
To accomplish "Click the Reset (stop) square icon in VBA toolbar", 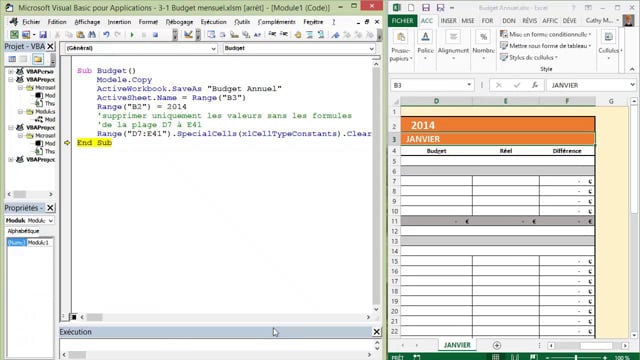I will [155, 35].
